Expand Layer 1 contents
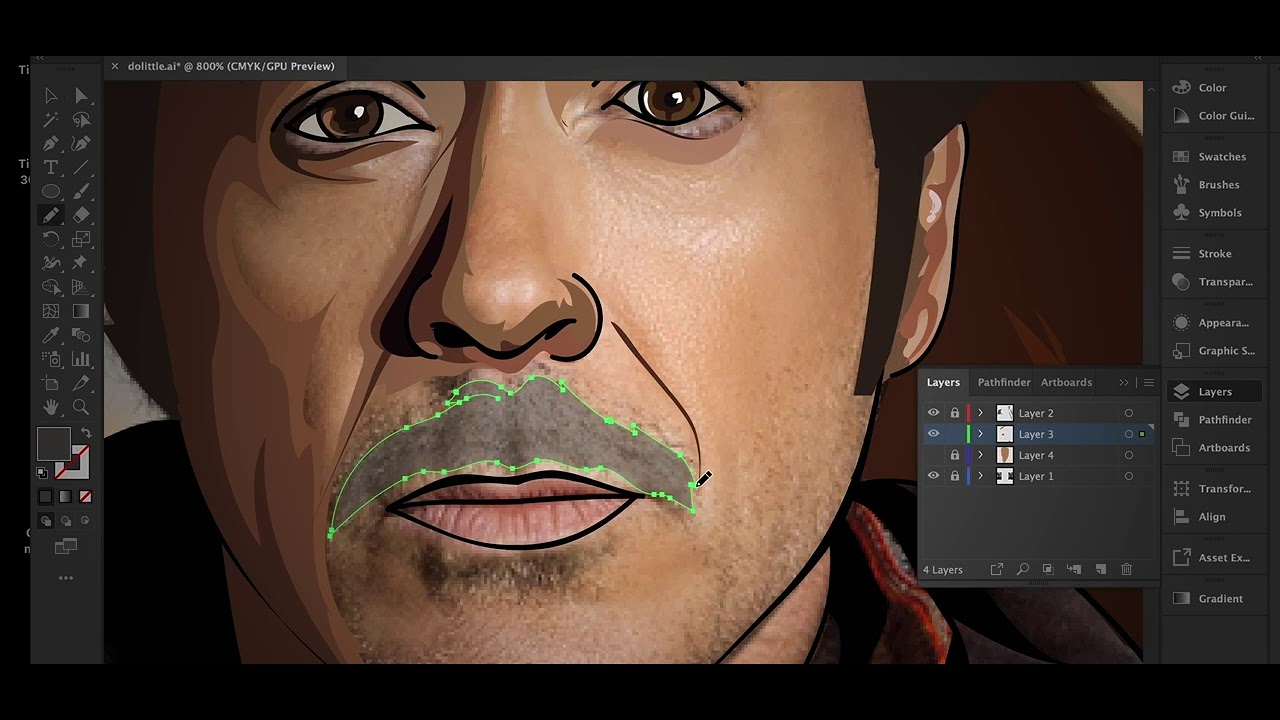The image size is (1280, 720). pyautogui.click(x=981, y=476)
